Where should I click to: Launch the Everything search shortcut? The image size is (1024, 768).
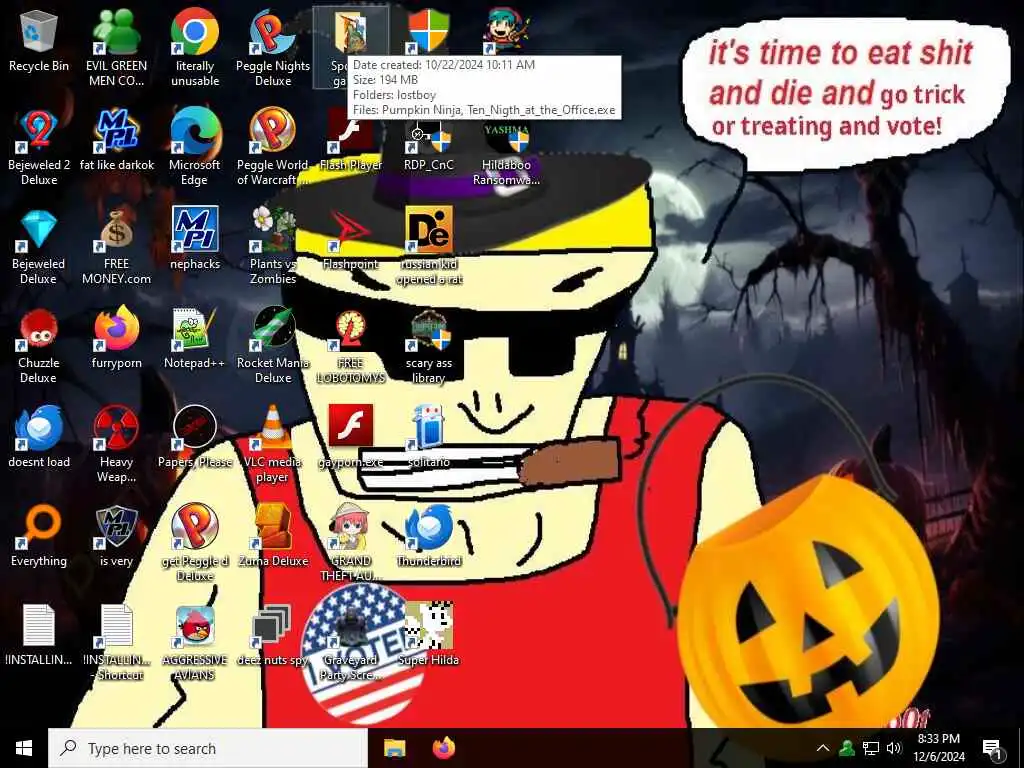pyautogui.click(x=39, y=537)
